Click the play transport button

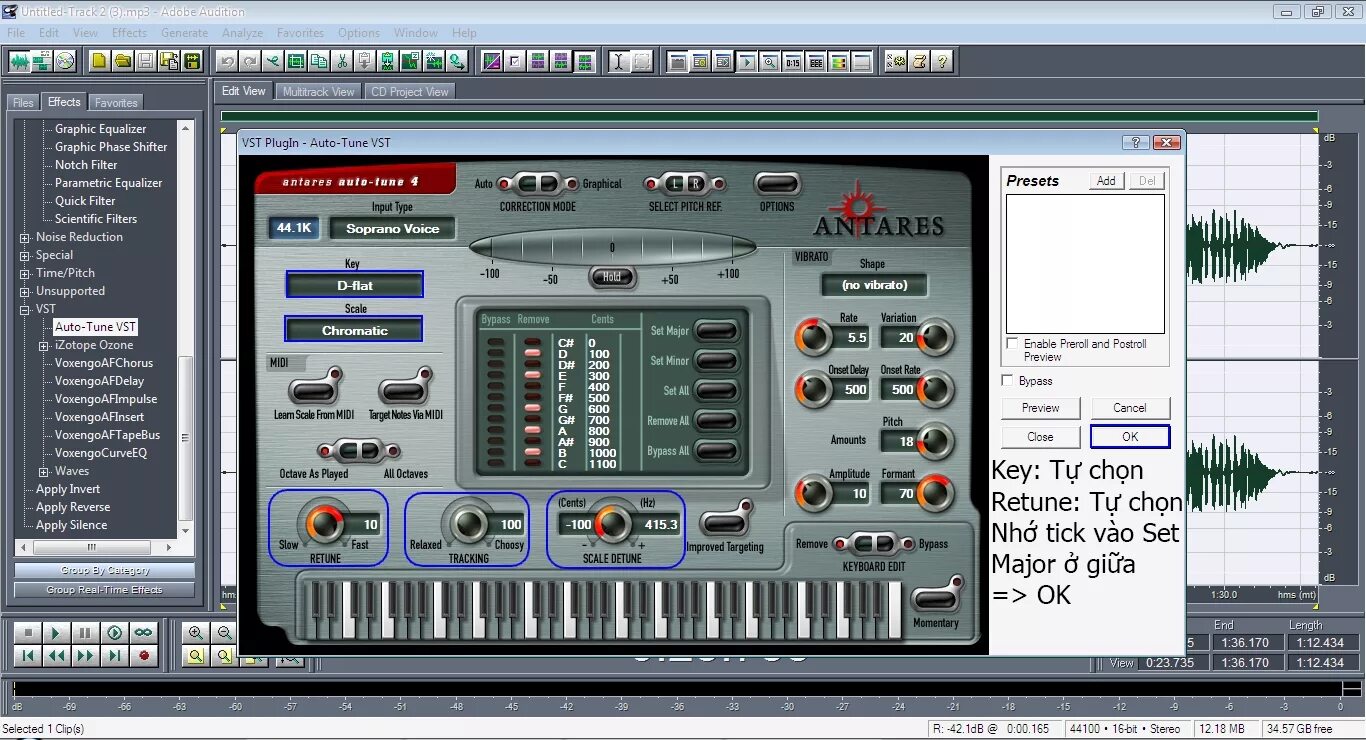pos(57,633)
